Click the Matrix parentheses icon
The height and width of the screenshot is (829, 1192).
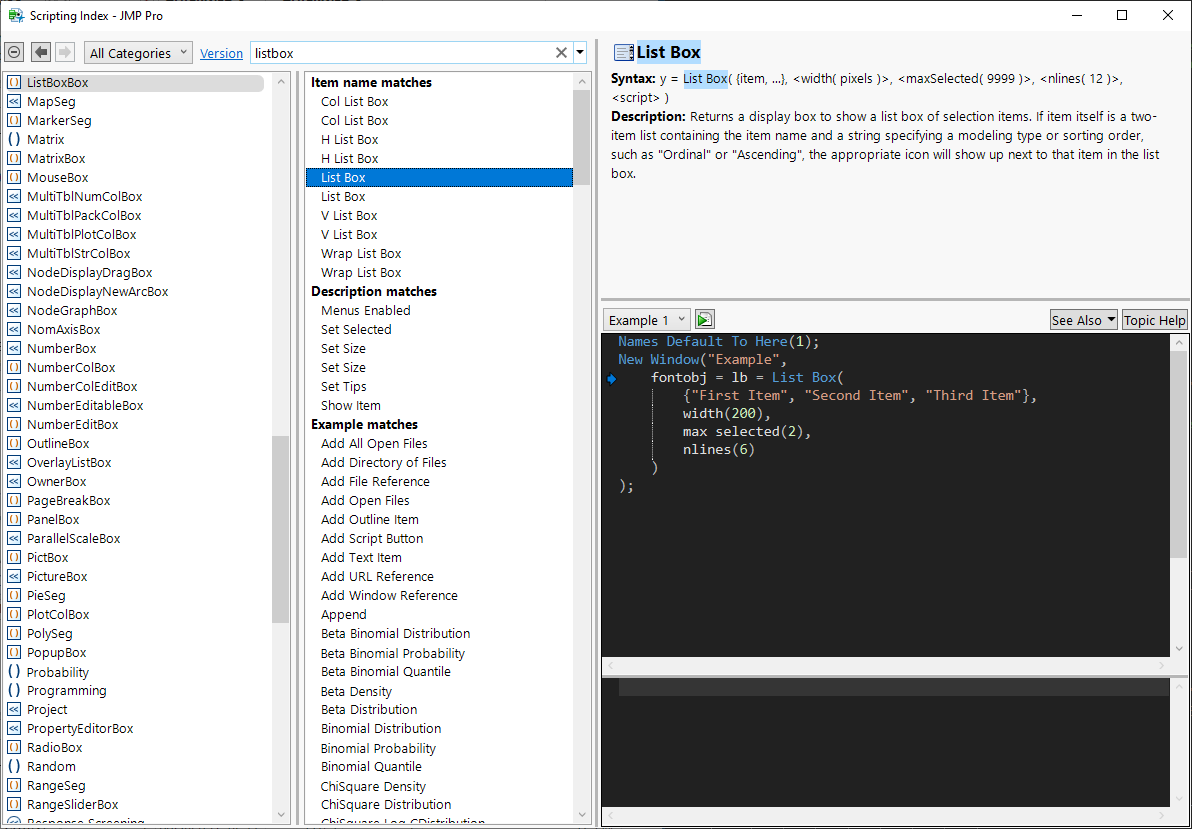click(x=14, y=139)
